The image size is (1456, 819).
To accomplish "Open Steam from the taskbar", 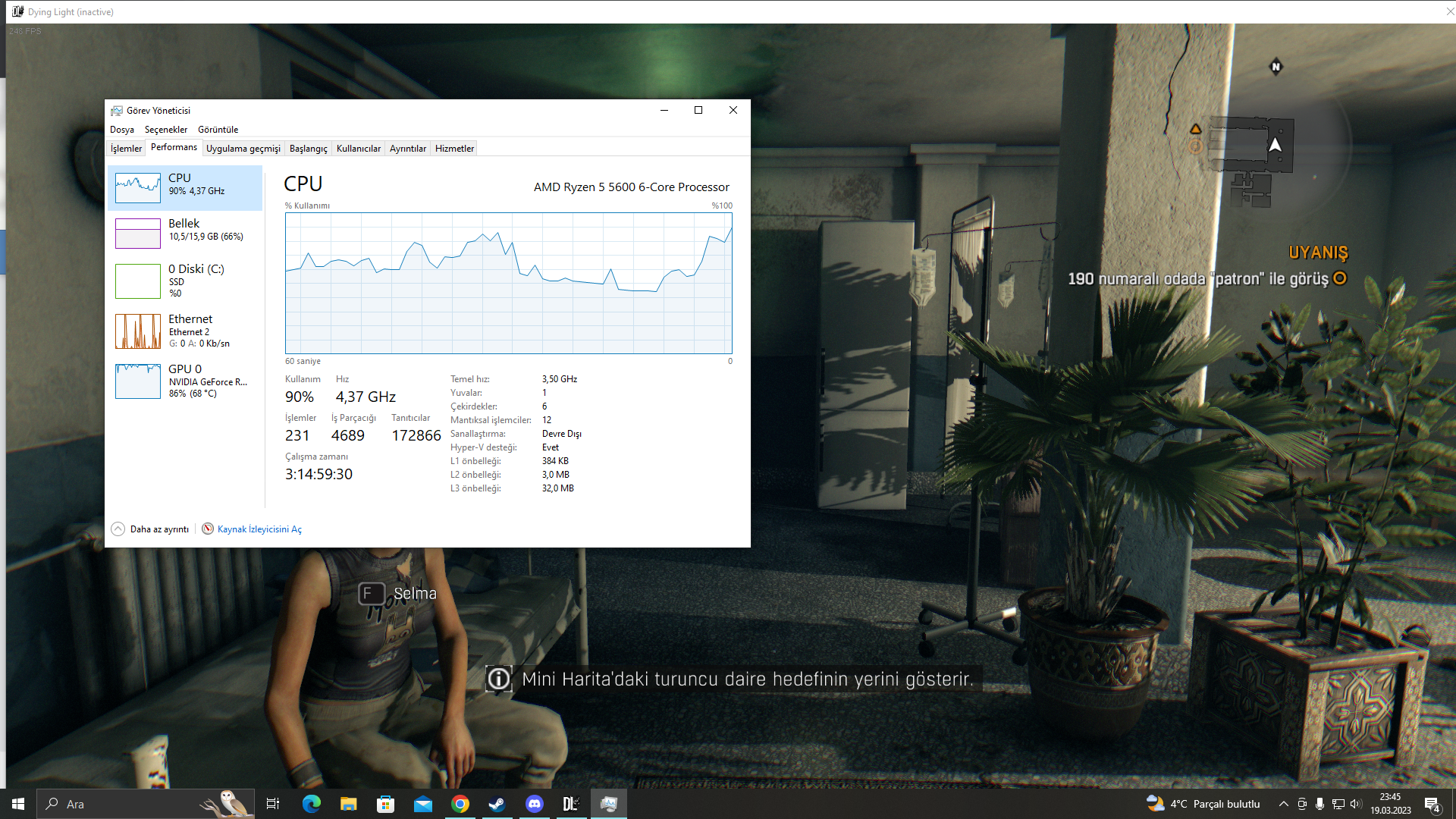I will tap(497, 804).
